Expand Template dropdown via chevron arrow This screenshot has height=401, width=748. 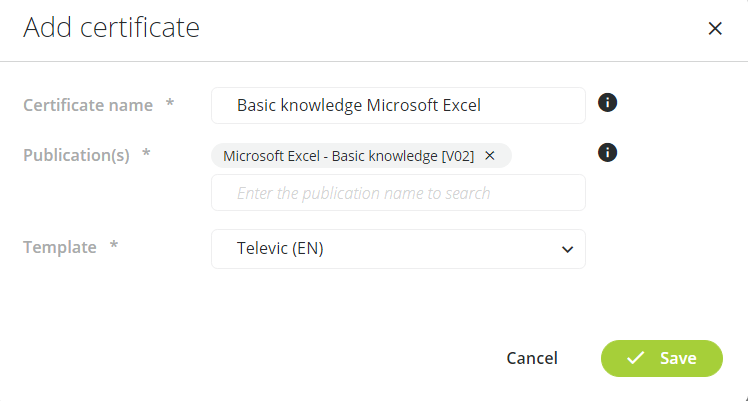coord(567,249)
